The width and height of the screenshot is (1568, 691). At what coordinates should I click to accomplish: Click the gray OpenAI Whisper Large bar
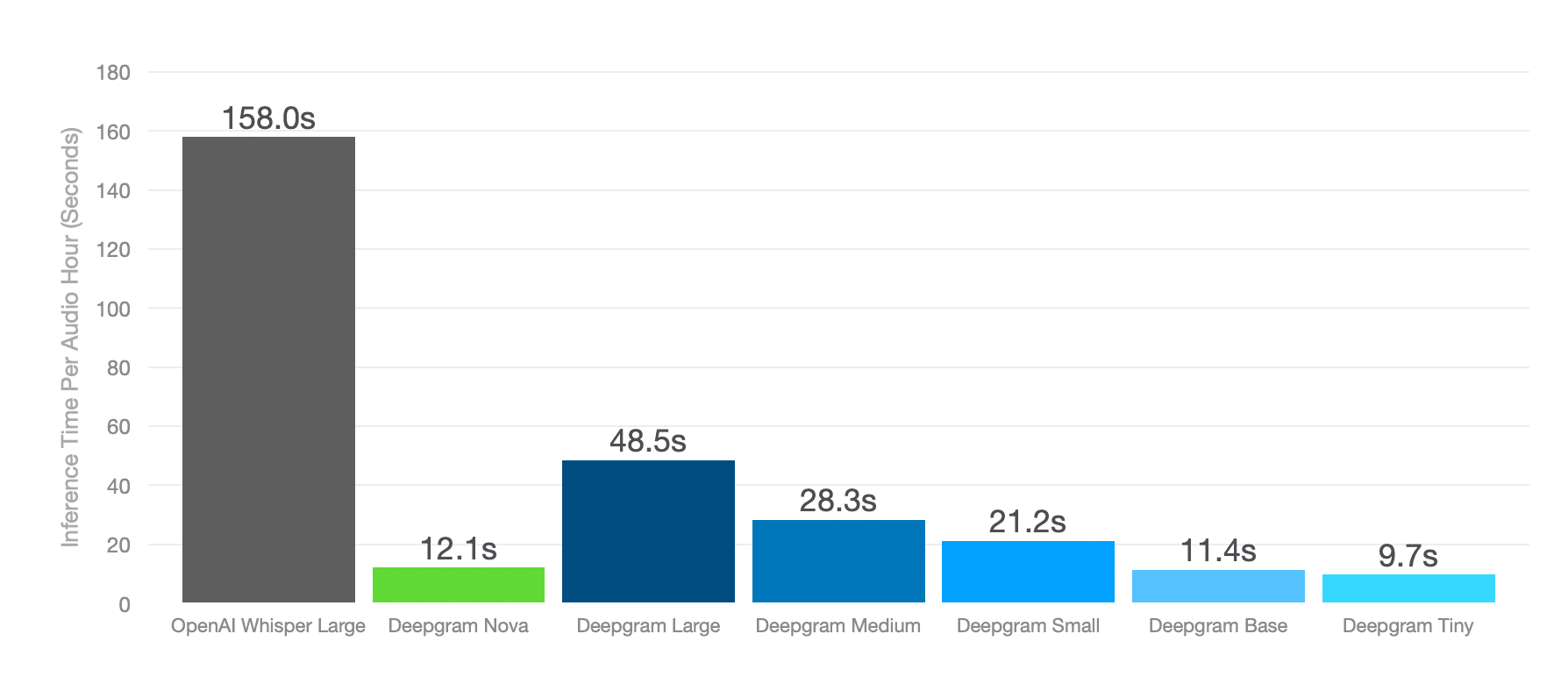(268, 369)
